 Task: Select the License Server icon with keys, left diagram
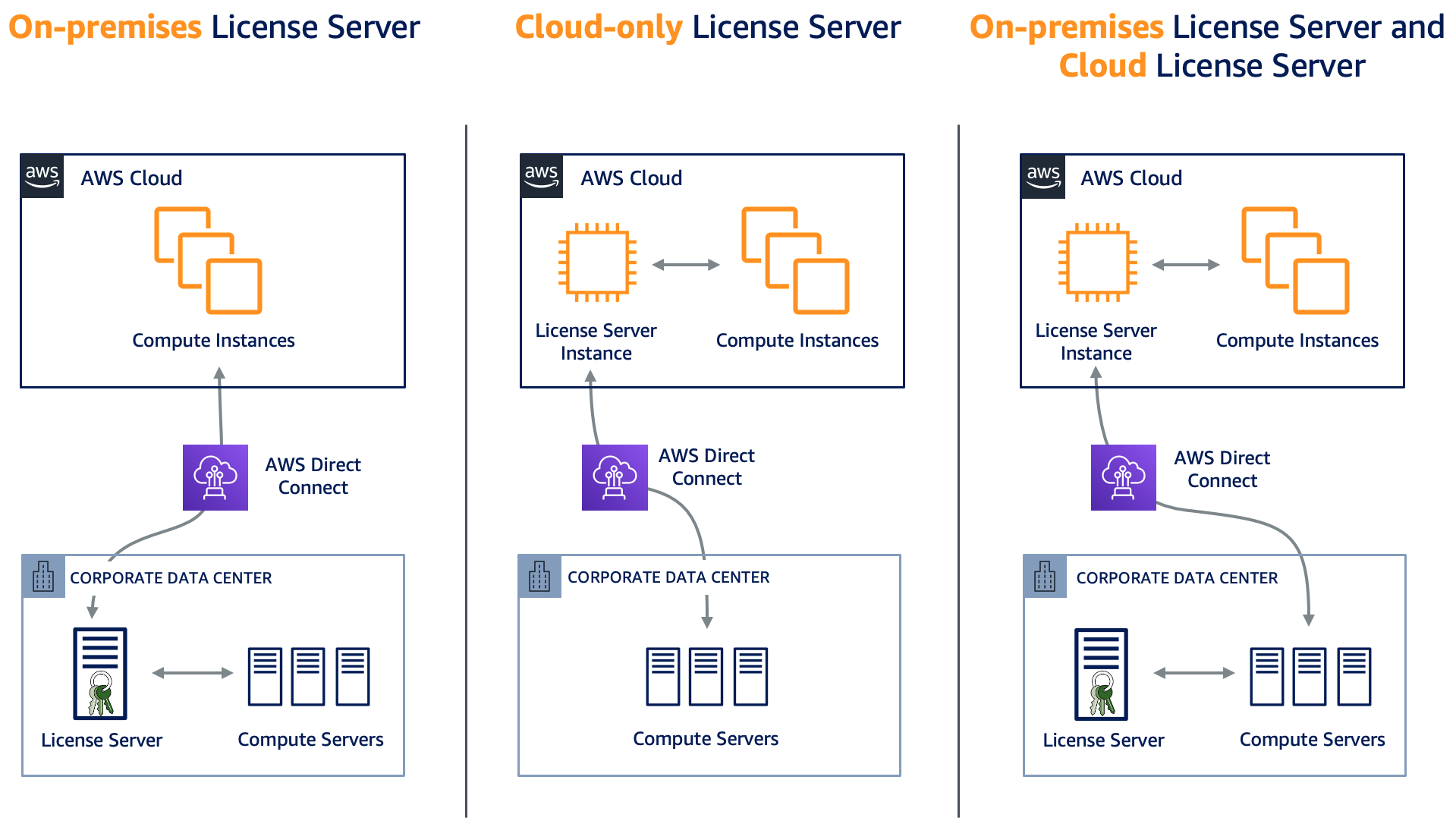coord(99,673)
